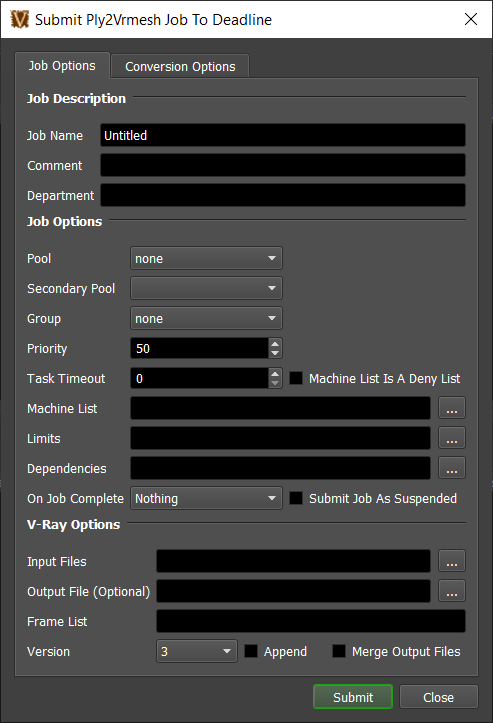The width and height of the screenshot is (493, 723).
Task: Open the On Job Complete dropdown
Action: coord(206,498)
